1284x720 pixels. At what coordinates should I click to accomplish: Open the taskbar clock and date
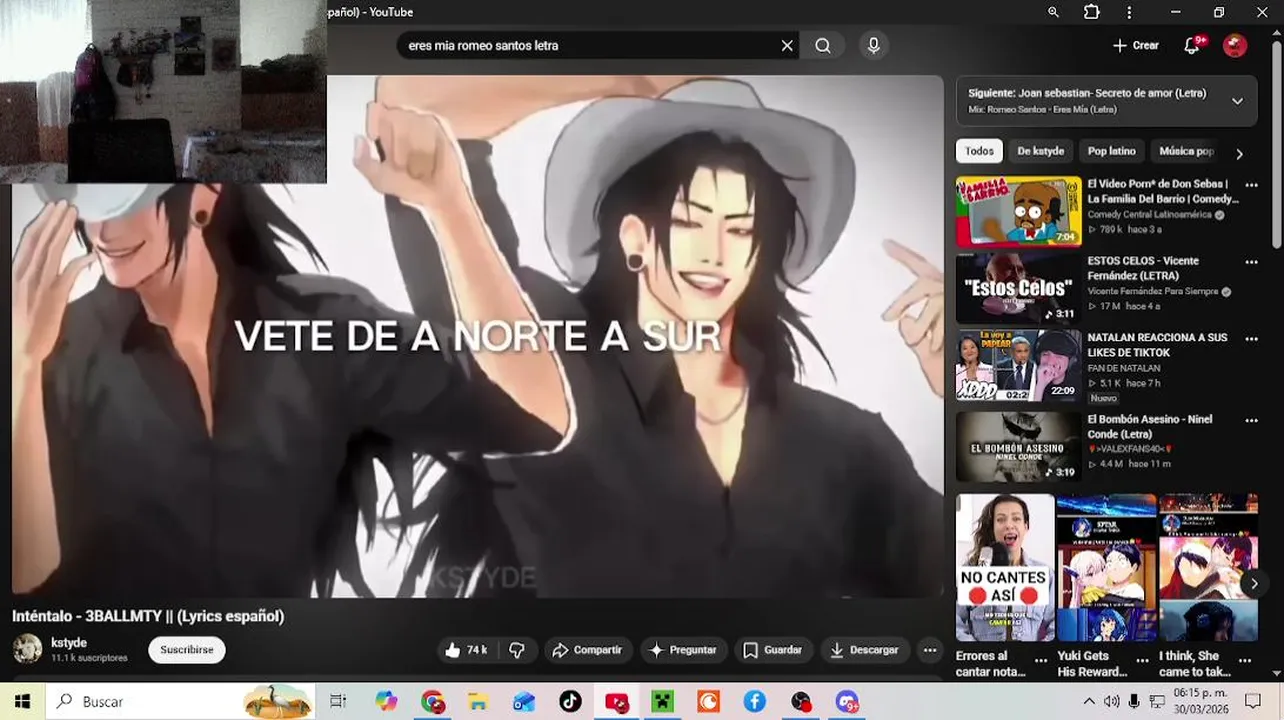[x=1199, y=702]
